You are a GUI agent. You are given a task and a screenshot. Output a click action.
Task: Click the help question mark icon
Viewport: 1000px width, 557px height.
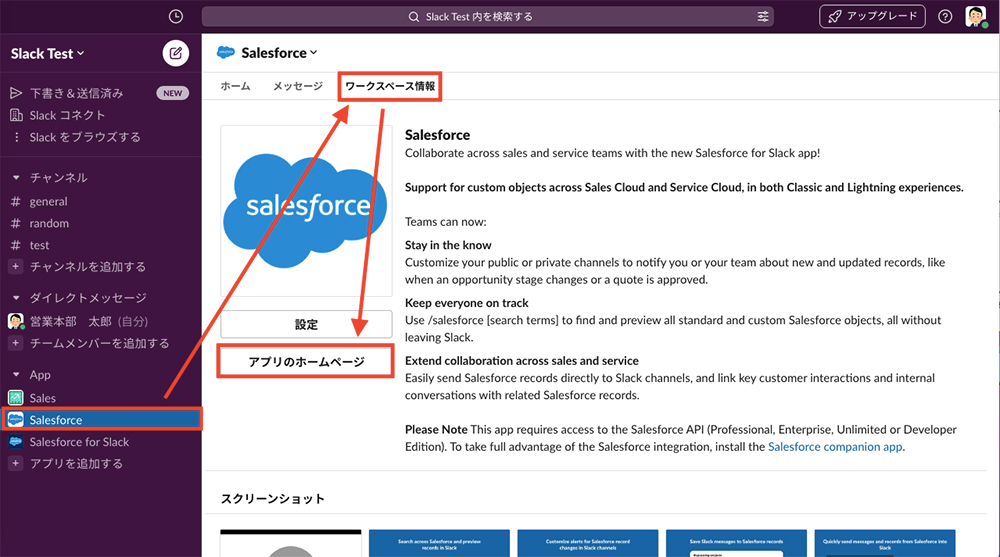tap(945, 17)
